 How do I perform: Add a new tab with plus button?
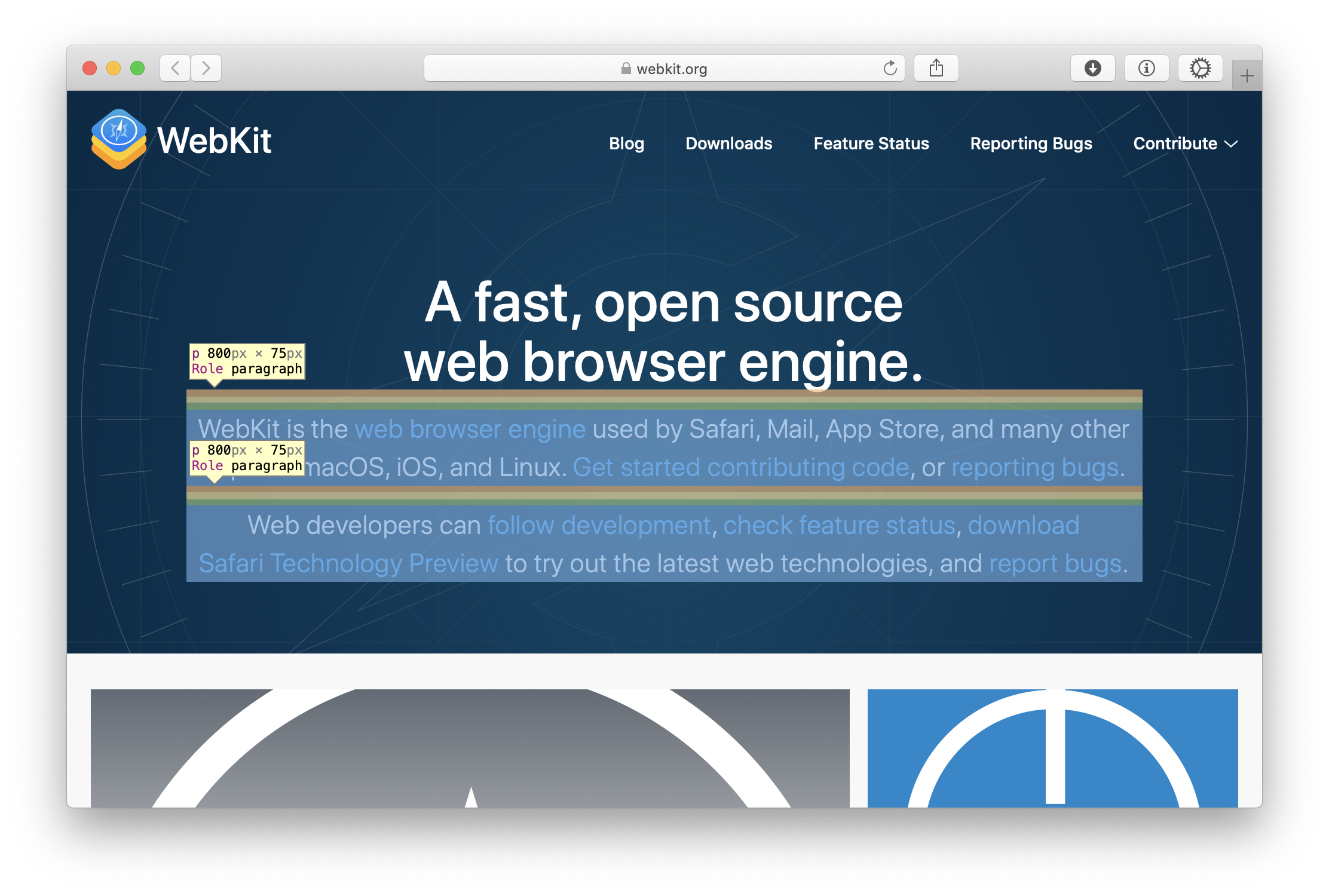point(1247,76)
